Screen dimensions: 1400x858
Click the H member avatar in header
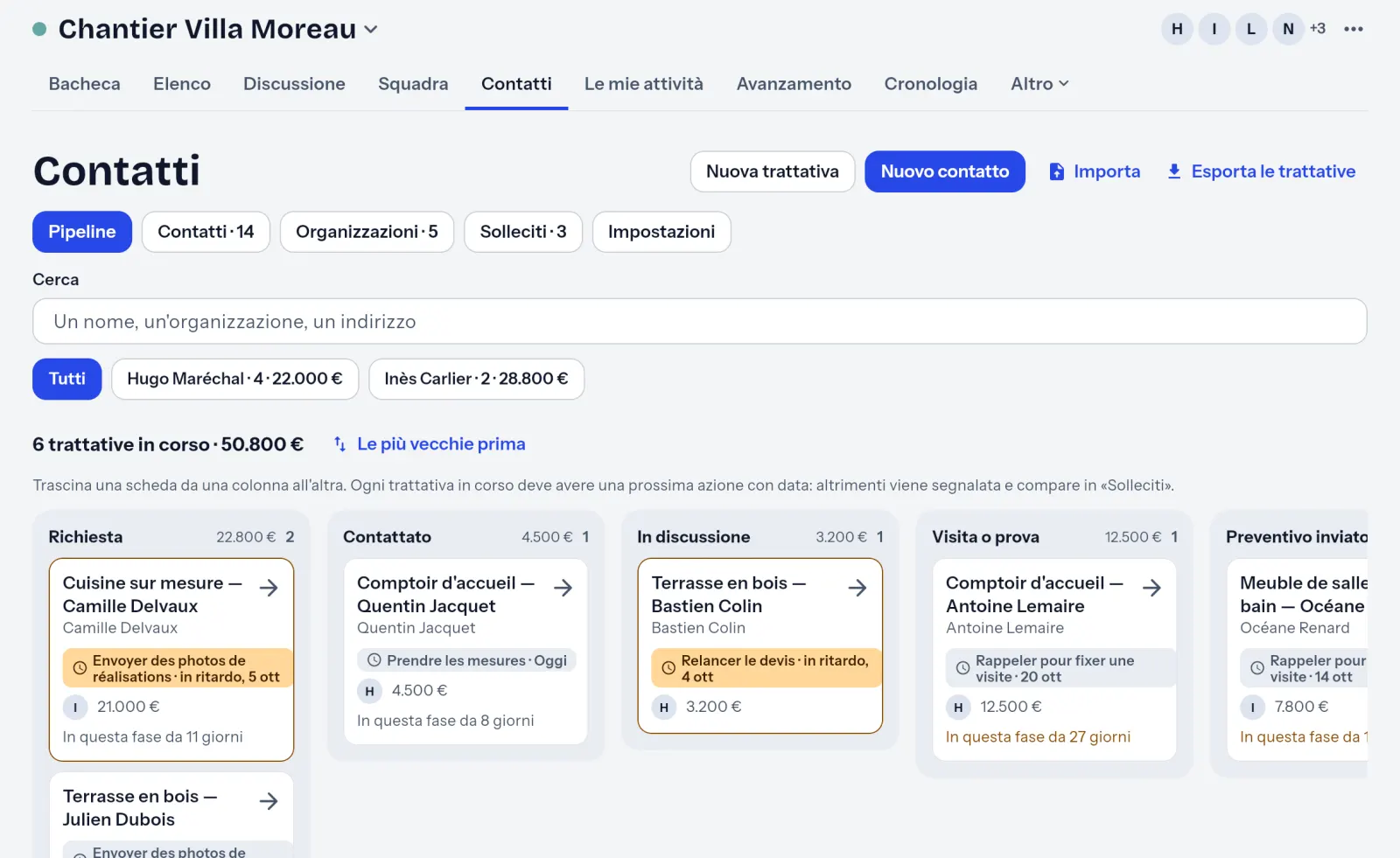tap(1177, 29)
